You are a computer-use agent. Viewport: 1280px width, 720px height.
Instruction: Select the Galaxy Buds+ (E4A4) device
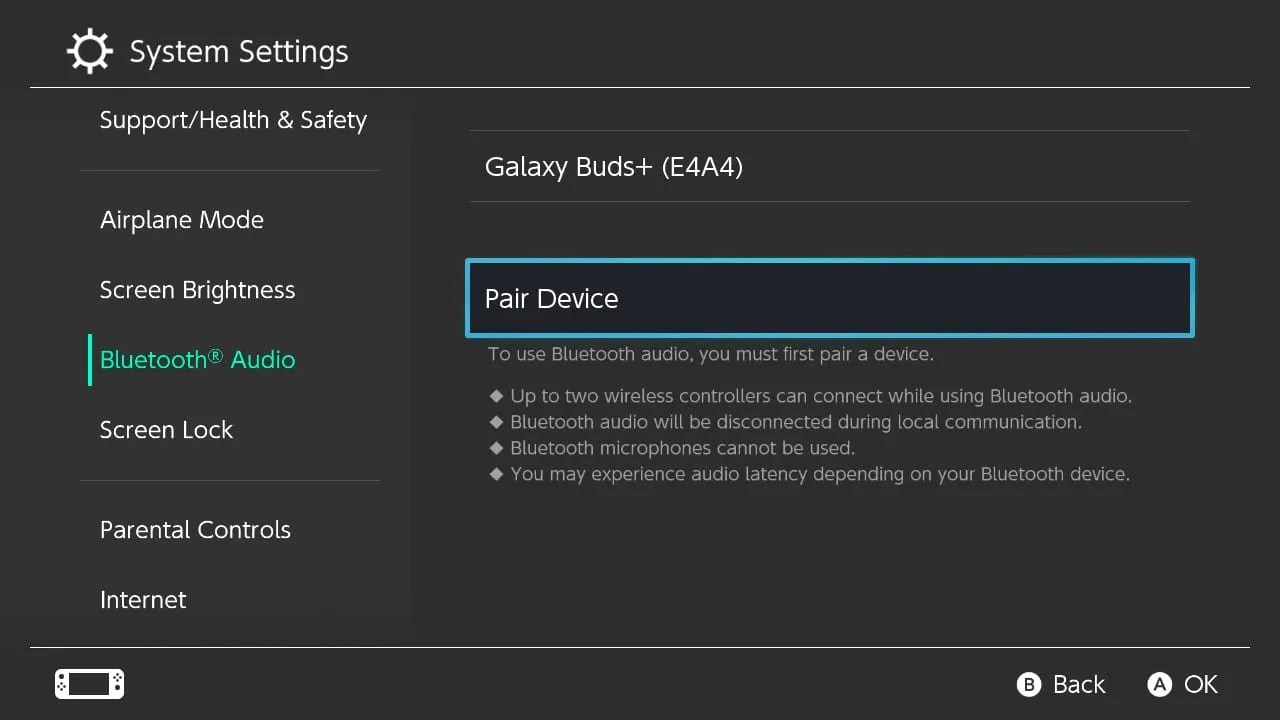pyautogui.click(x=614, y=166)
